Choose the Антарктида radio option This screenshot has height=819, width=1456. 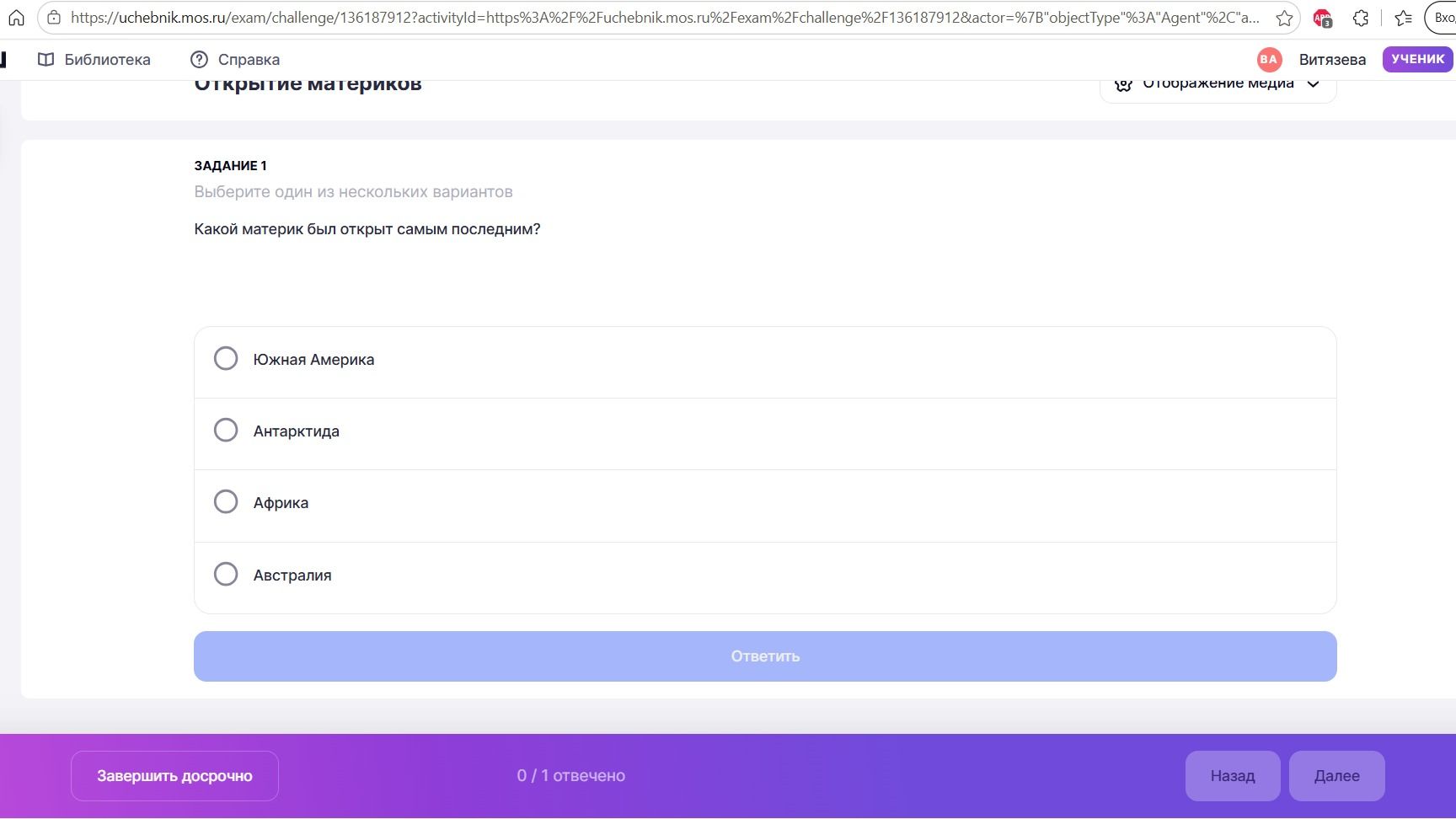pyautogui.click(x=226, y=430)
